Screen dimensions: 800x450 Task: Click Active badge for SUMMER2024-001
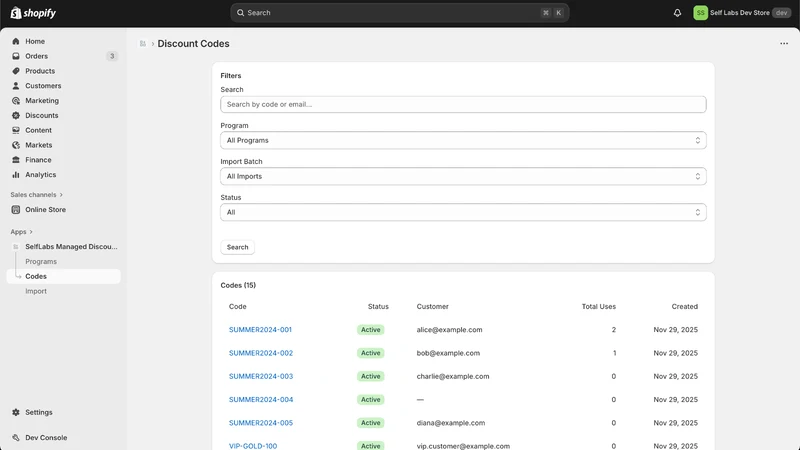pos(370,330)
